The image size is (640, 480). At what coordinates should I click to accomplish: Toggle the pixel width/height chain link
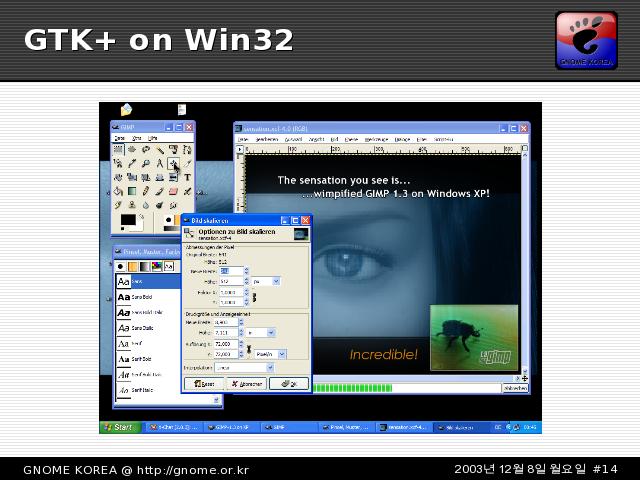tap(253, 297)
